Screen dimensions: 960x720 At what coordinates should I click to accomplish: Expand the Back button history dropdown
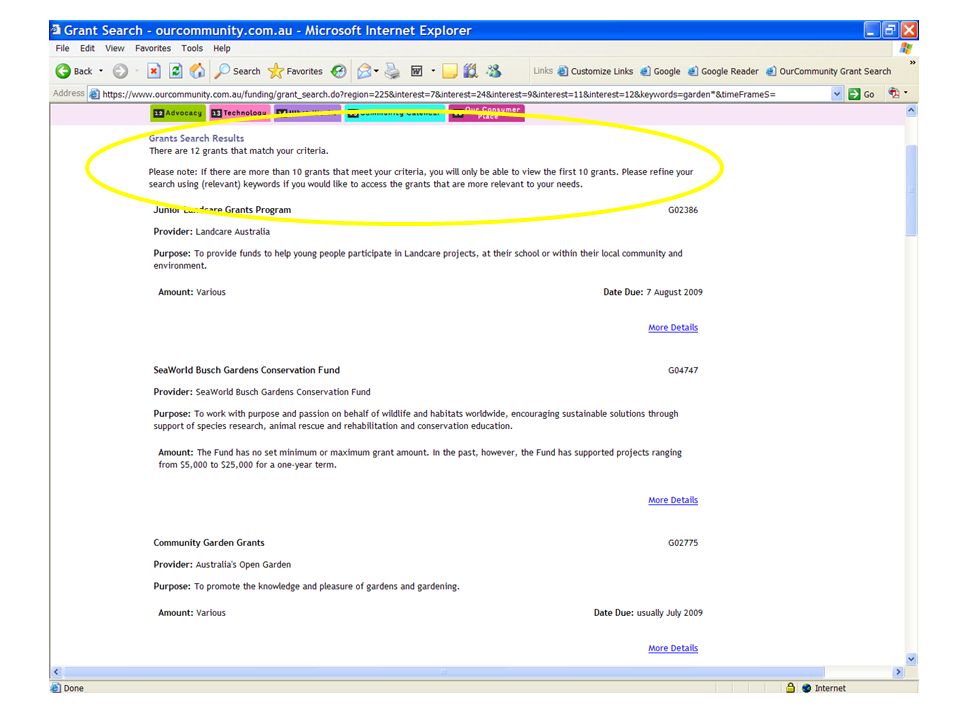(x=101, y=71)
